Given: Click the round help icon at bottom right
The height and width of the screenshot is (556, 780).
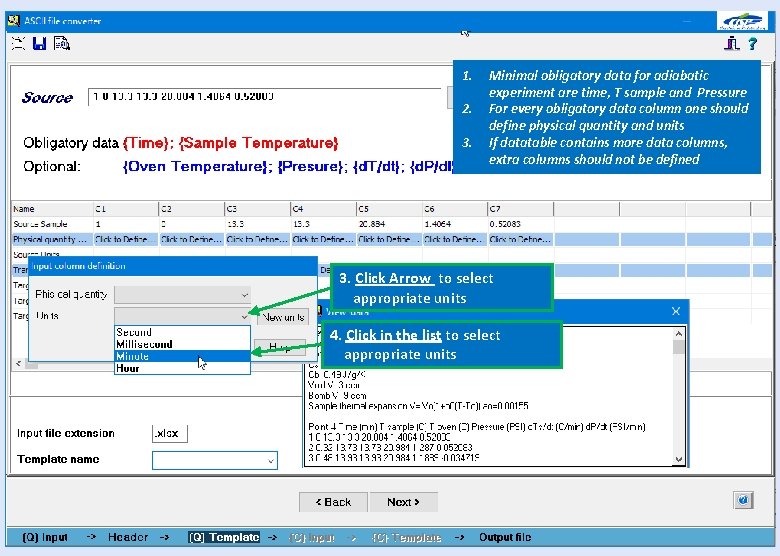Looking at the screenshot, I should (x=743, y=500).
